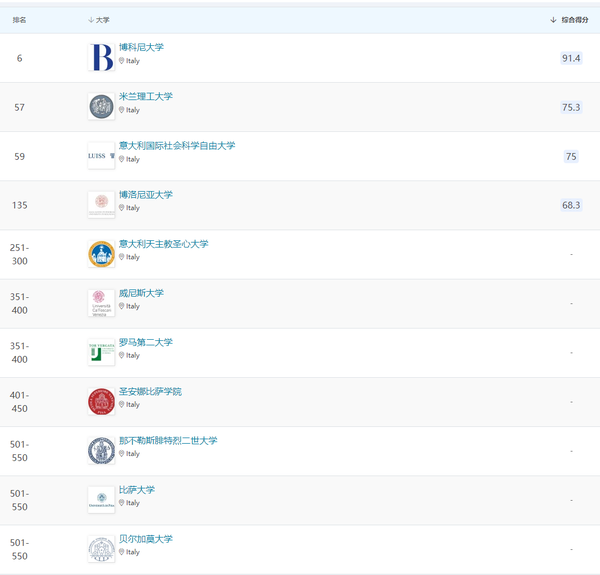The width and height of the screenshot is (600, 575).
Task: Click rank 401-450 in the ranking column
Action: (x=20, y=402)
